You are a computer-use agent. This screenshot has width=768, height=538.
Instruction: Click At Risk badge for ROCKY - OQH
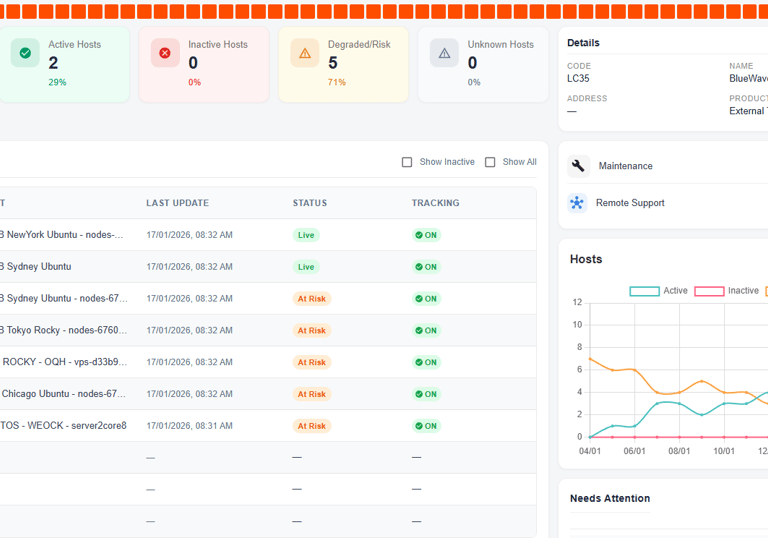(312, 363)
